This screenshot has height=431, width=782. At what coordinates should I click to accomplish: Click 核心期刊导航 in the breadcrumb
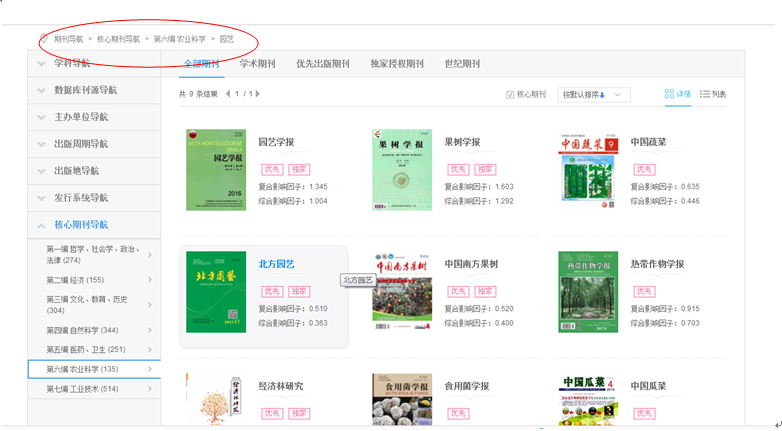tap(119, 39)
